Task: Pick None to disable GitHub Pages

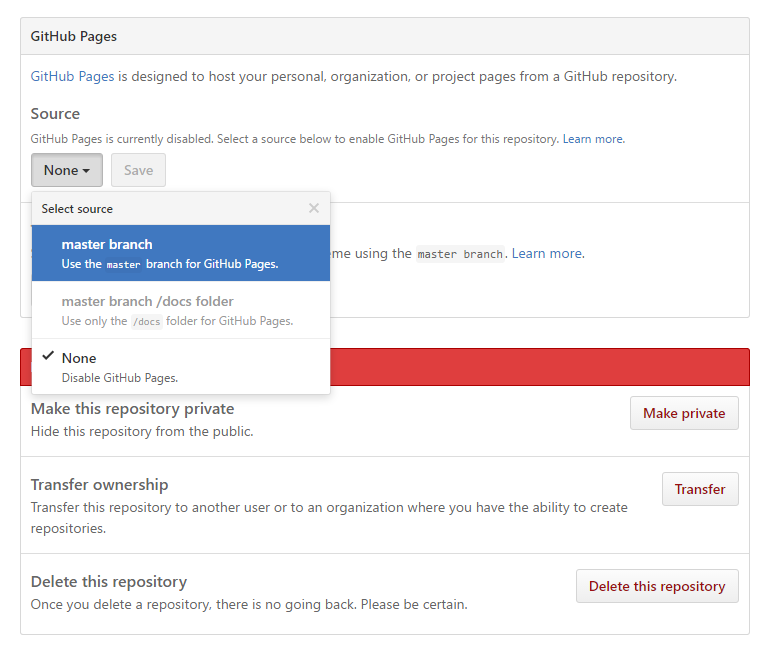Action: (181, 367)
